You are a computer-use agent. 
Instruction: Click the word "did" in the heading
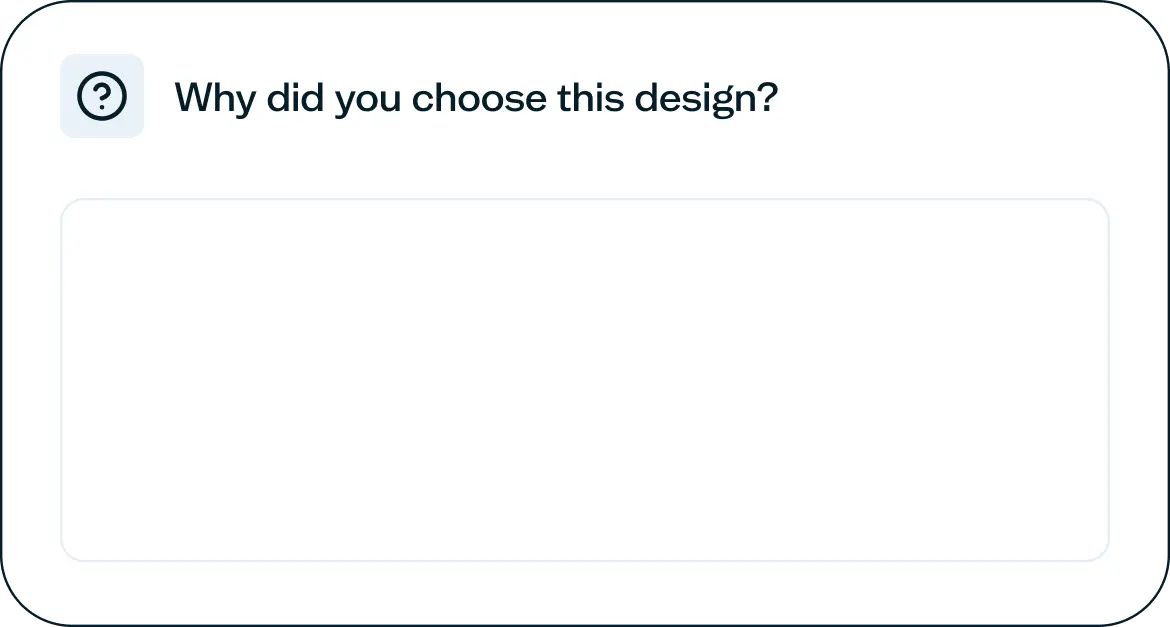(294, 98)
